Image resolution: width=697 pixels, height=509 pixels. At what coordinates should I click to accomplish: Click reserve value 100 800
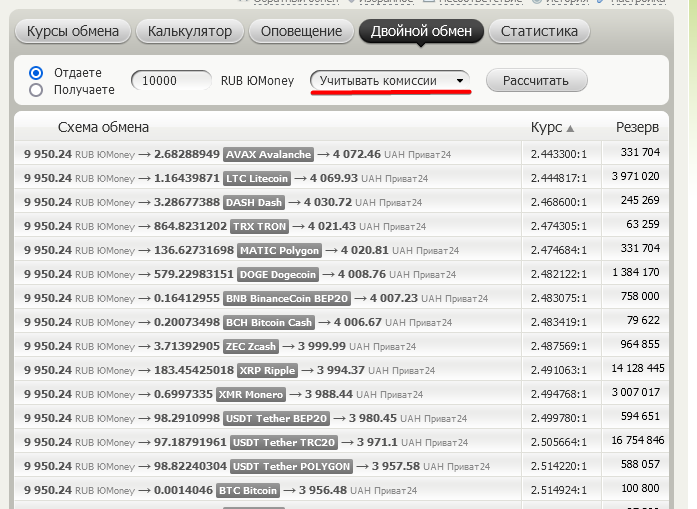point(640,488)
